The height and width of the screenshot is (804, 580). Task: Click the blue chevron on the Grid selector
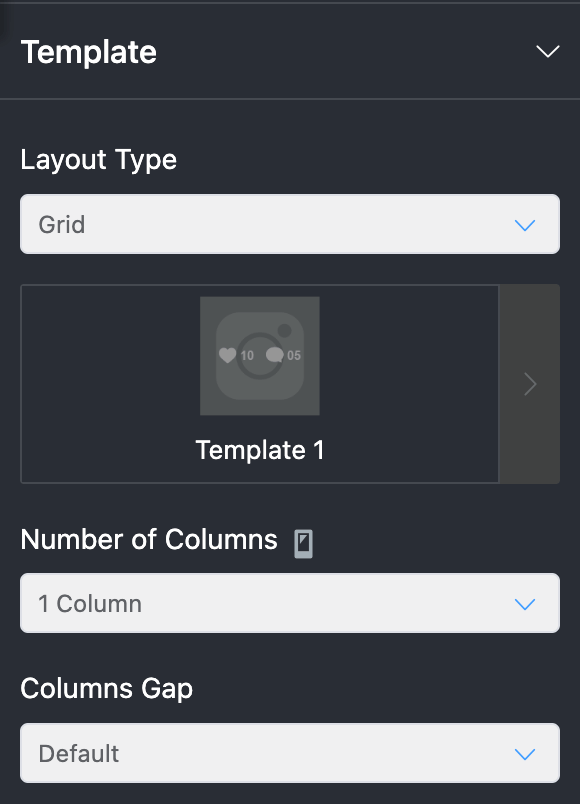tap(524, 224)
